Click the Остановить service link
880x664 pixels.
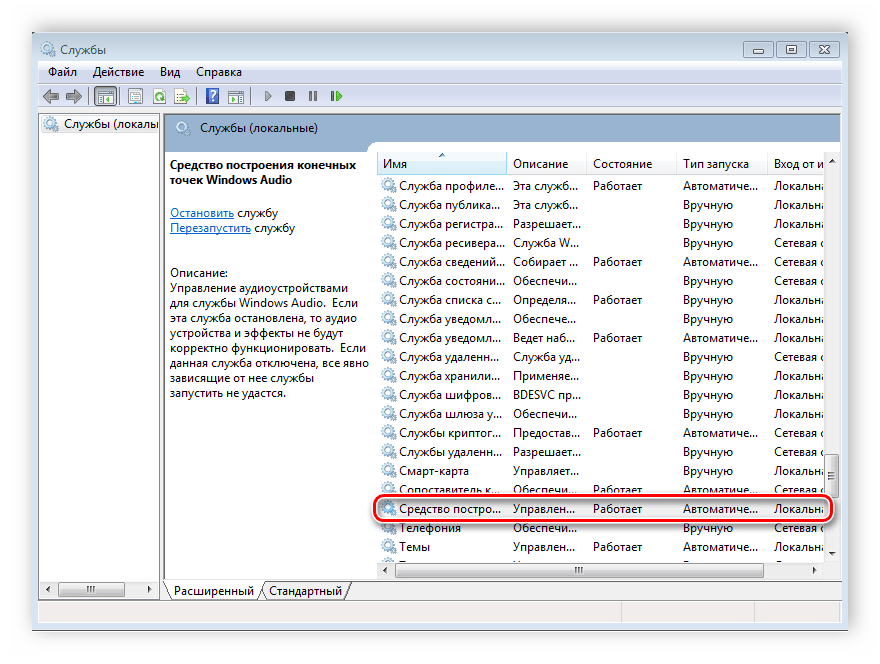[x=202, y=213]
